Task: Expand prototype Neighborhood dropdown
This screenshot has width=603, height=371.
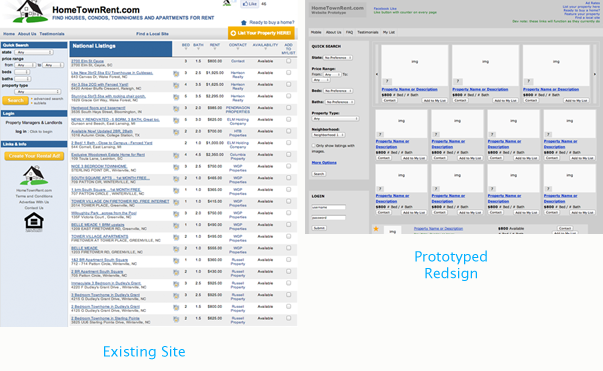Action: tap(328, 135)
